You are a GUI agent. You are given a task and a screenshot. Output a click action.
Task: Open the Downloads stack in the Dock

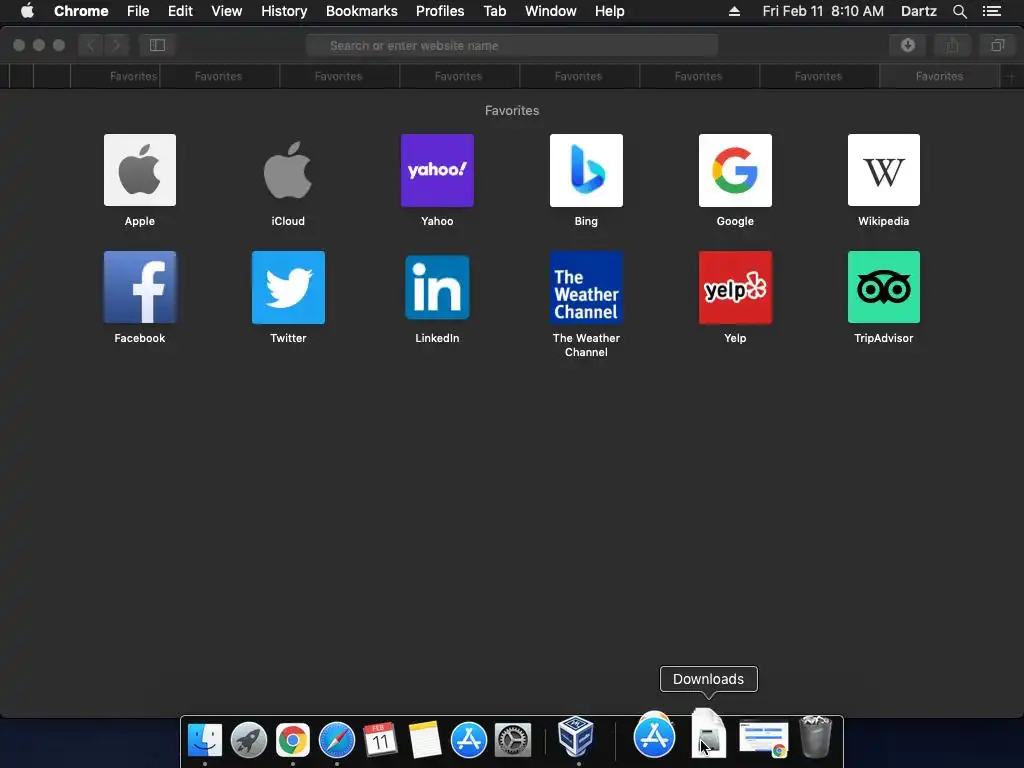coord(709,734)
